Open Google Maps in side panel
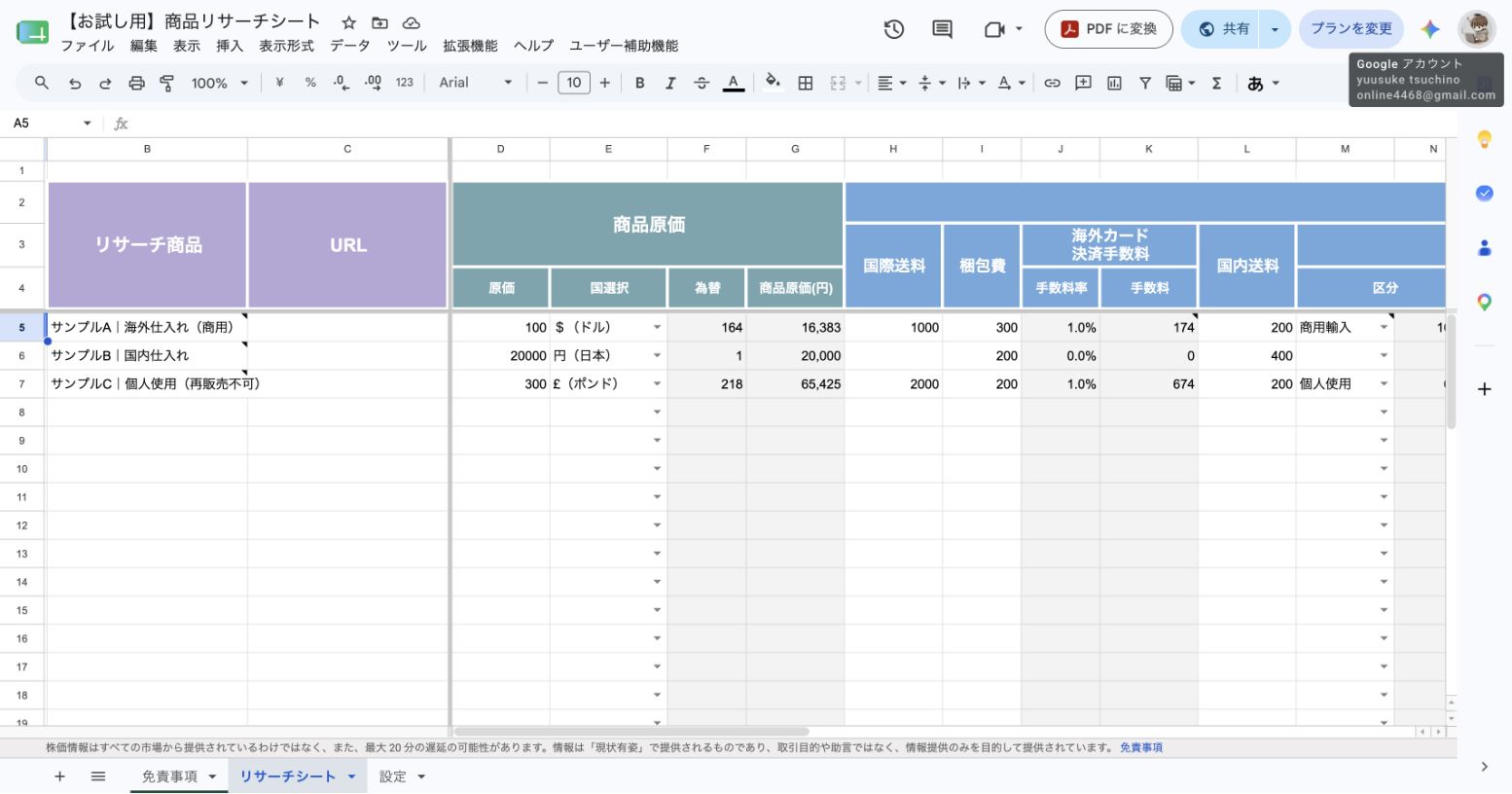The image size is (1512, 794). (x=1484, y=303)
